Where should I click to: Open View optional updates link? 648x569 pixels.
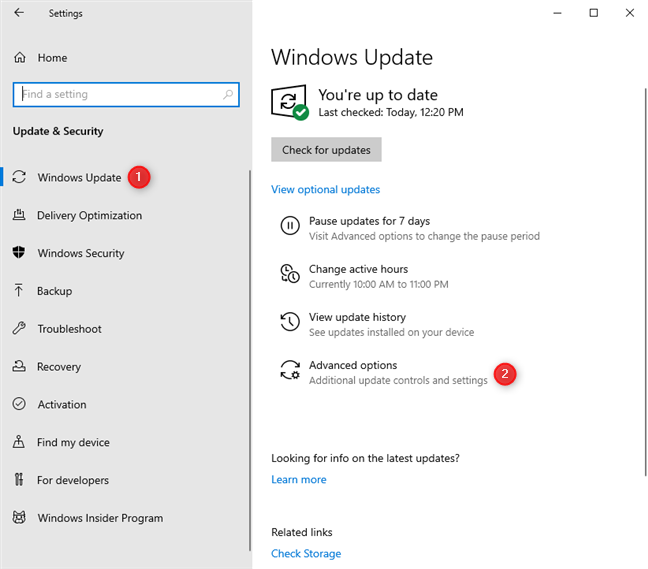tap(325, 189)
